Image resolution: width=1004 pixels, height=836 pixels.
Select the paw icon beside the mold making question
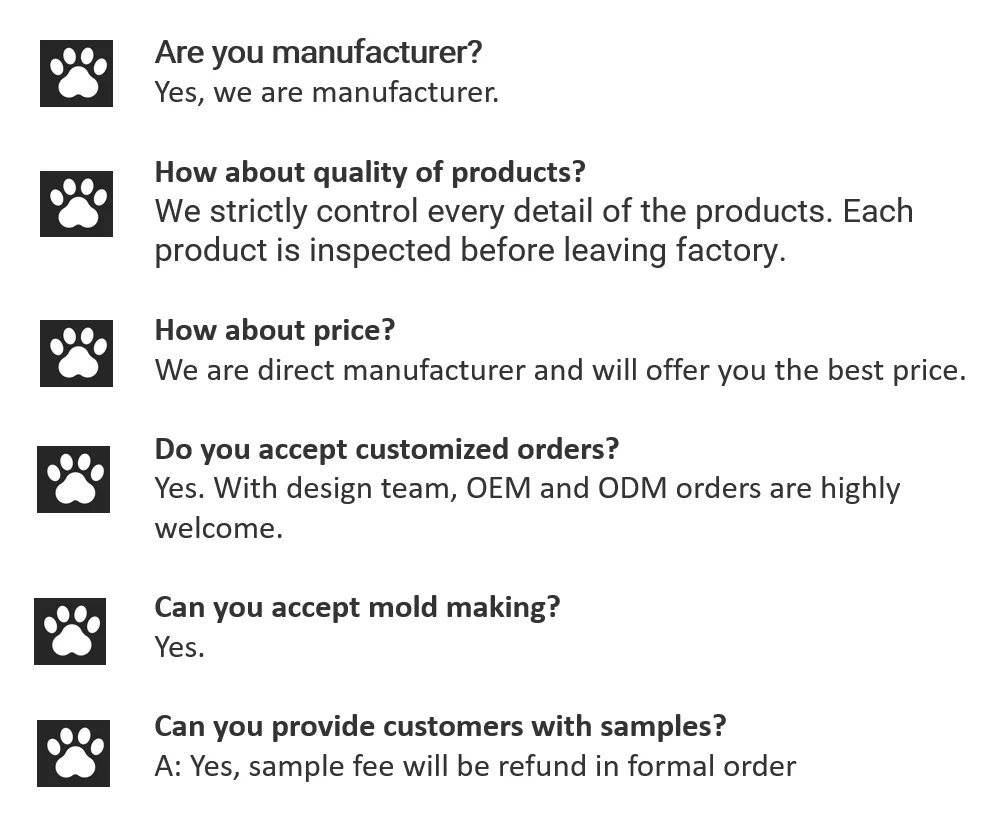pyautogui.click(x=70, y=631)
